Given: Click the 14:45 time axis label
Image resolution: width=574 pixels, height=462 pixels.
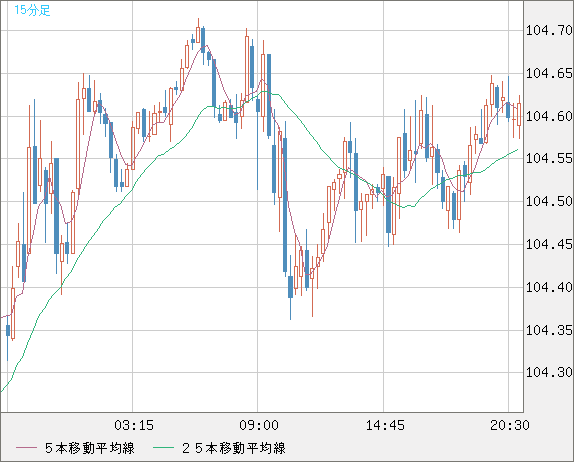Looking at the screenshot, I should coord(385,425).
